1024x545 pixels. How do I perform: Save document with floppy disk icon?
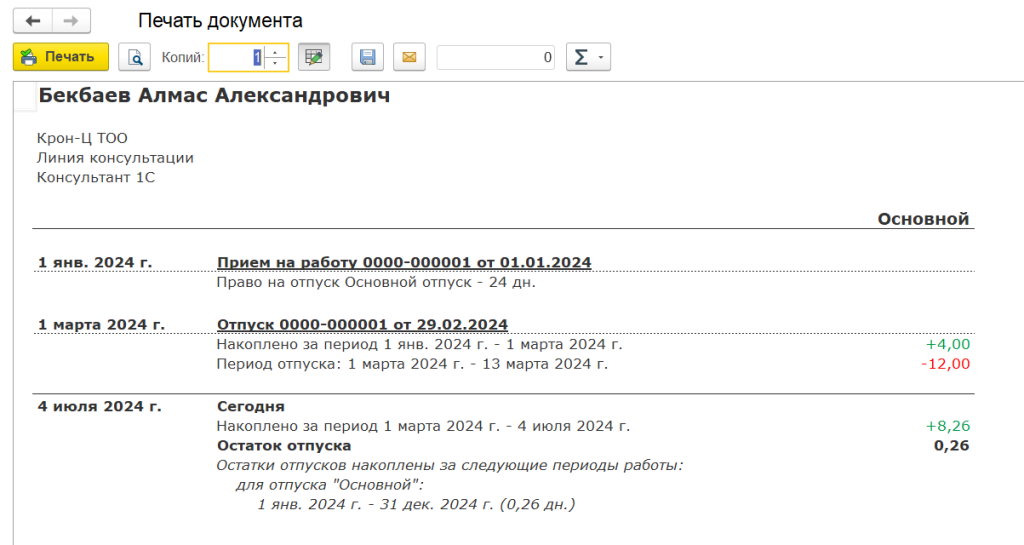(367, 57)
